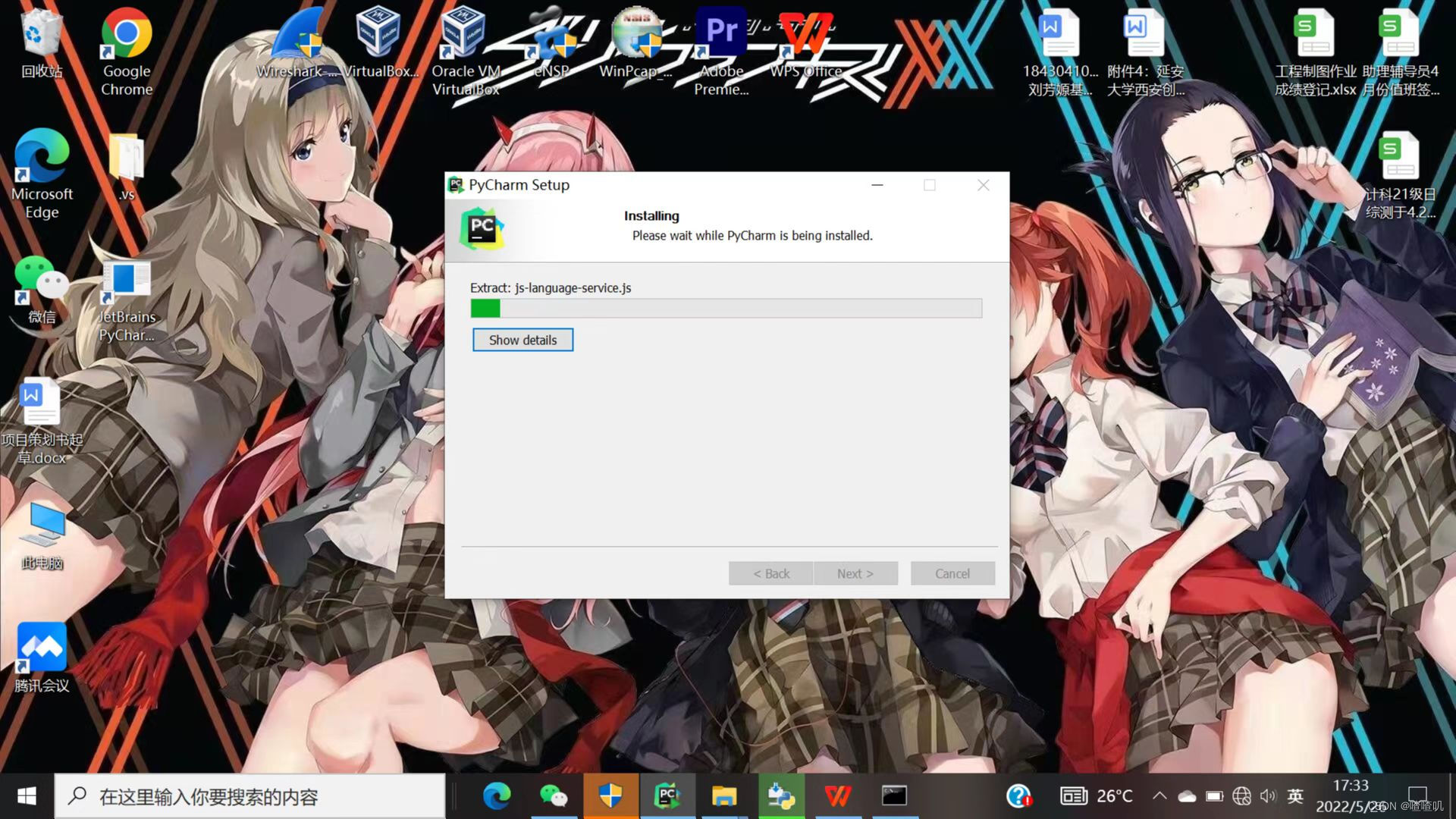Click the Cancel button in setup
This screenshot has width=1456, height=819.
pyautogui.click(x=952, y=573)
